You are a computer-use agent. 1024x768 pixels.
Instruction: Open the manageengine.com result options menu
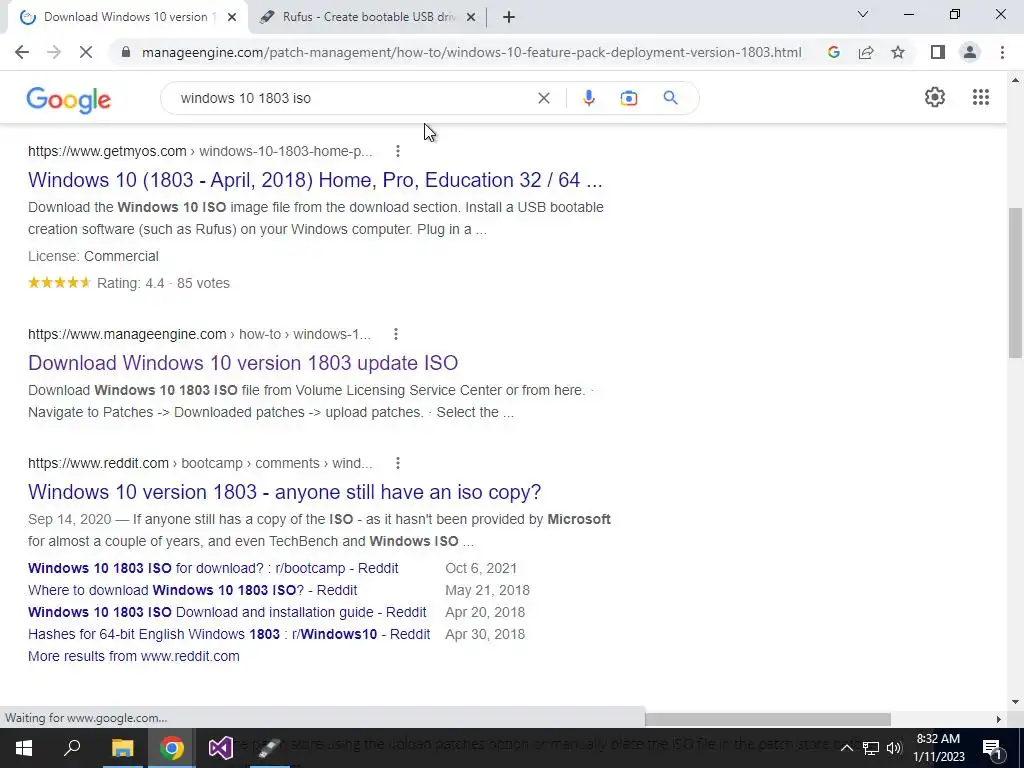(395, 334)
